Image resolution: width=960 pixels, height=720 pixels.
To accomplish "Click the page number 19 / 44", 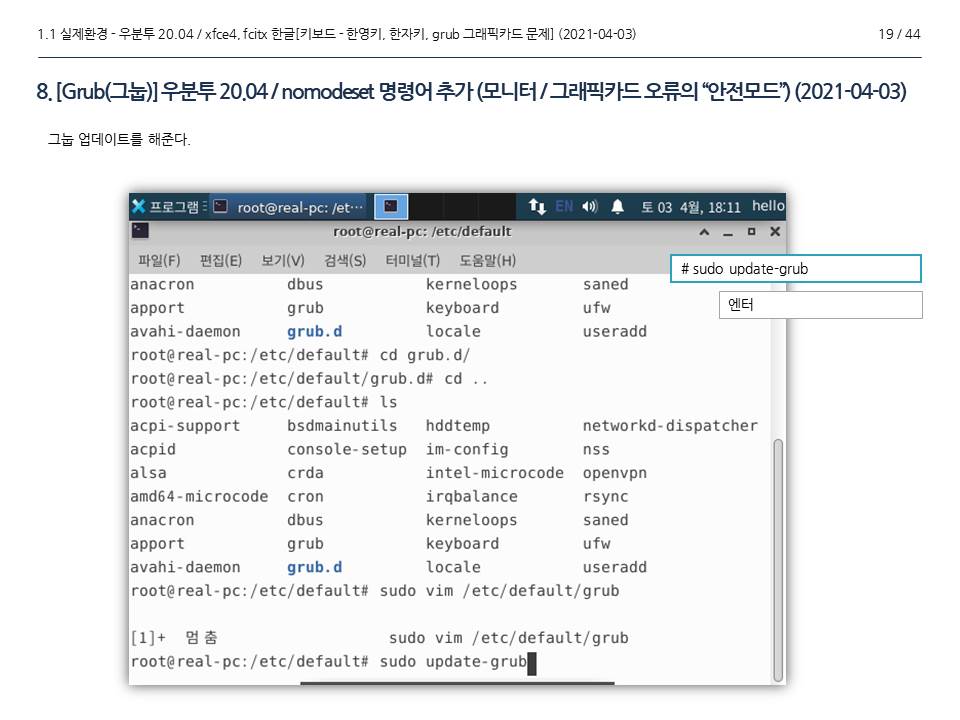I will [899, 34].
